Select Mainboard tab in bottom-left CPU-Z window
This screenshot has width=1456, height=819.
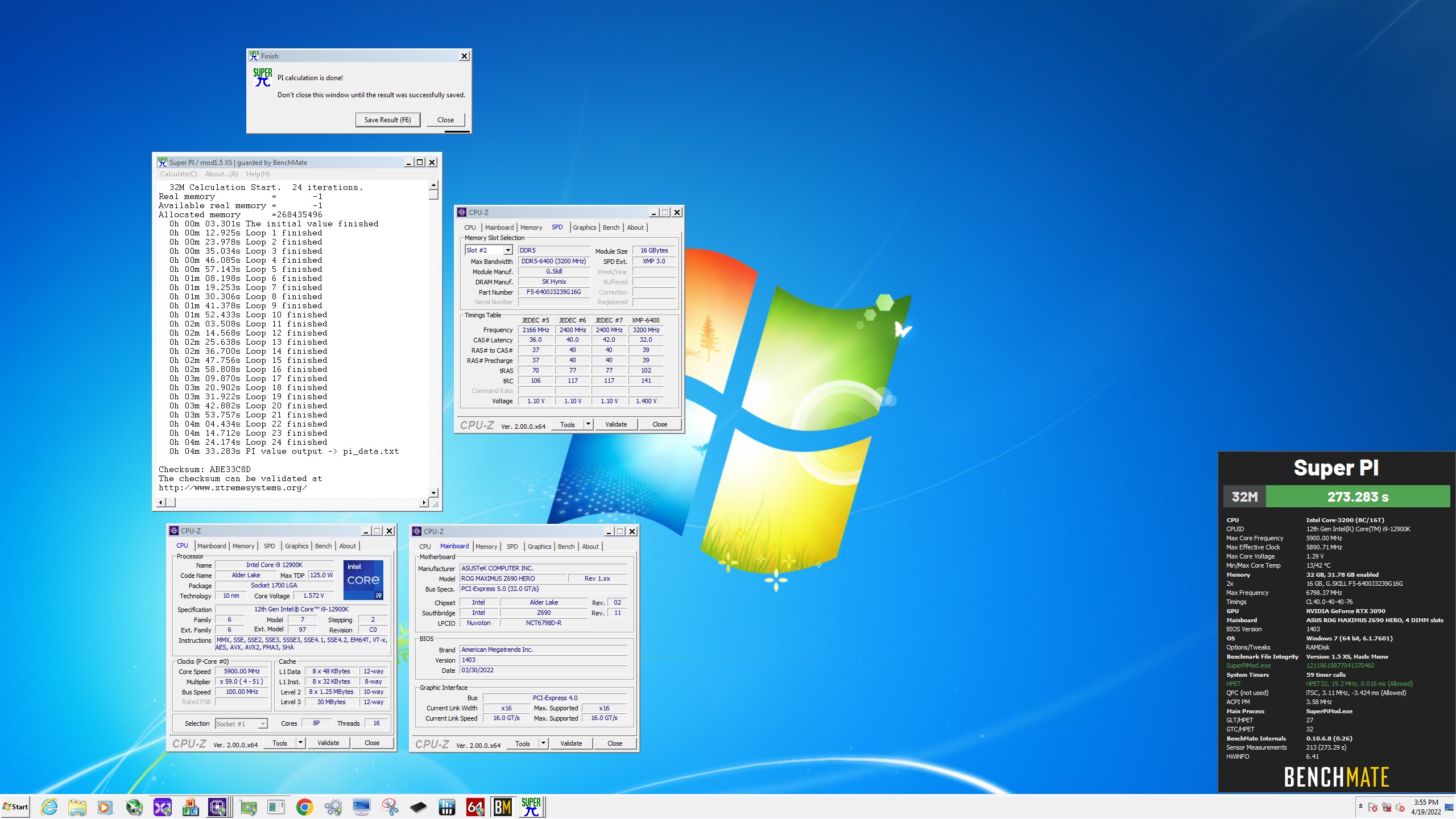212,546
